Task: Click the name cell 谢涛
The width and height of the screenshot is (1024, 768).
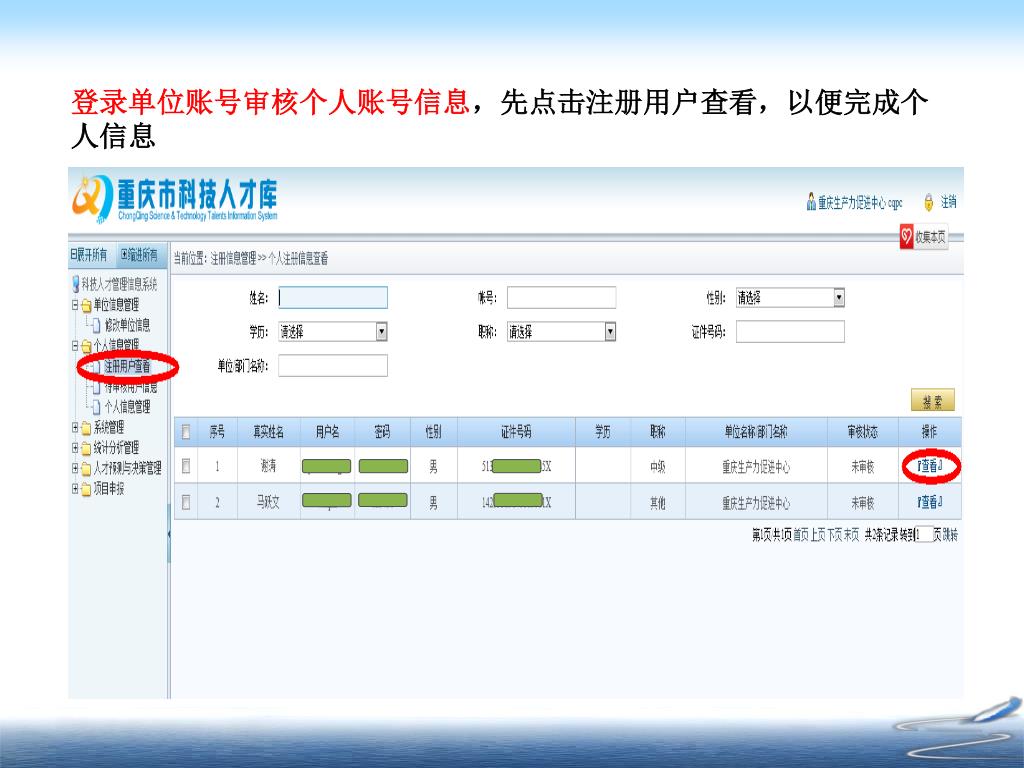Action: click(268, 466)
